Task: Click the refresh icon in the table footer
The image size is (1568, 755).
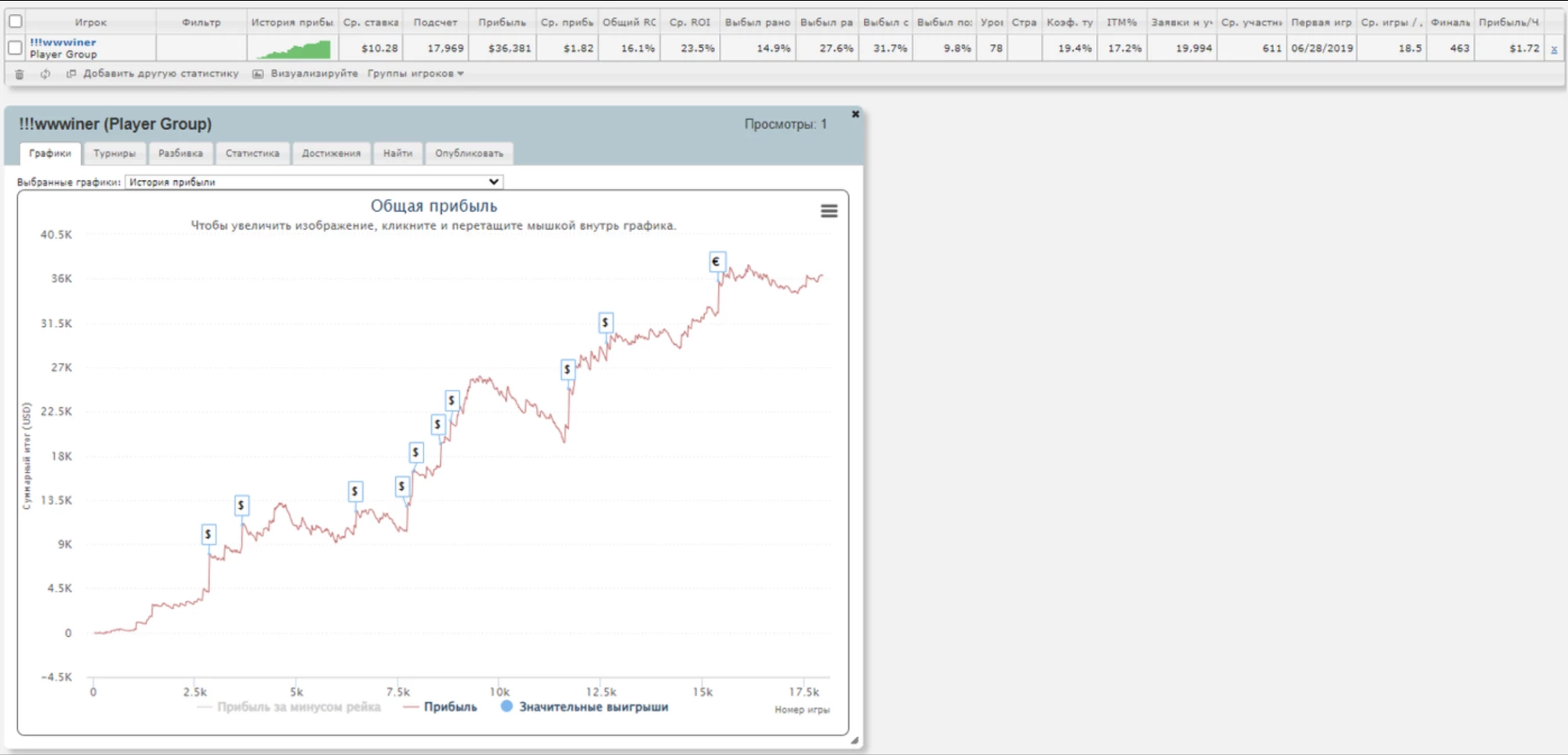Action: click(45, 74)
